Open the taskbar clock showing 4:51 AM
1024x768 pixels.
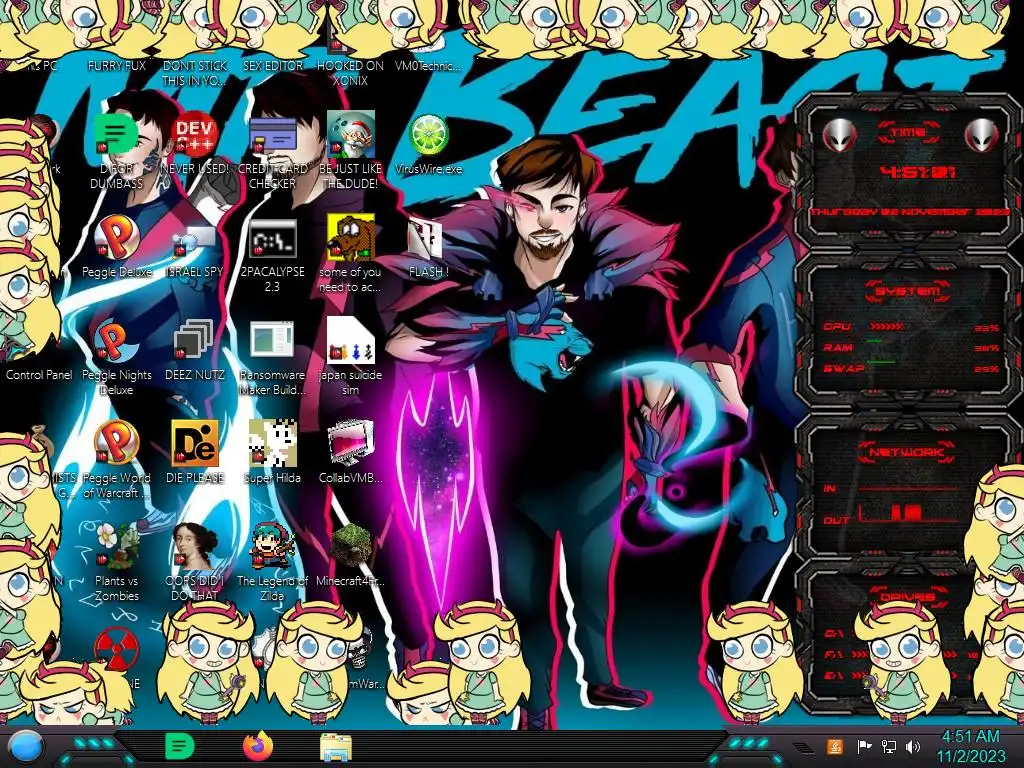pyautogui.click(x=970, y=747)
